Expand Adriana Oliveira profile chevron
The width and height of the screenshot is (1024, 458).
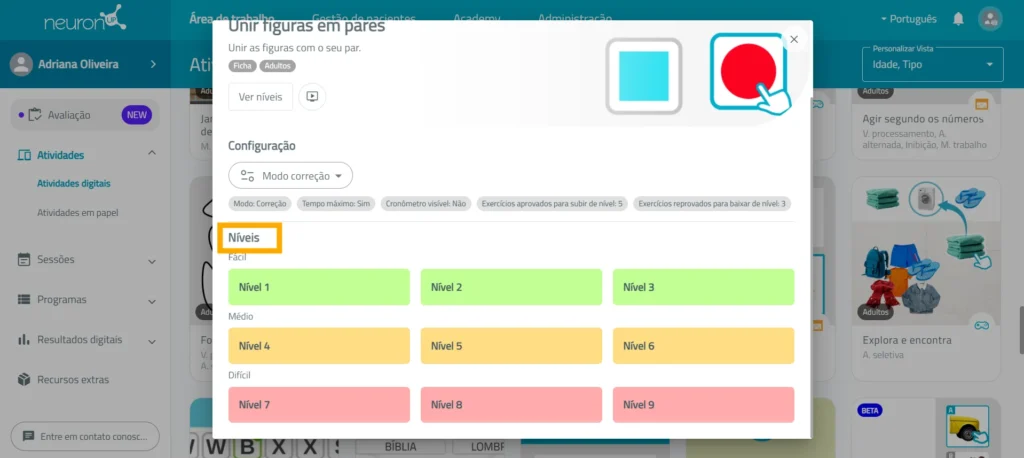pos(153,64)
